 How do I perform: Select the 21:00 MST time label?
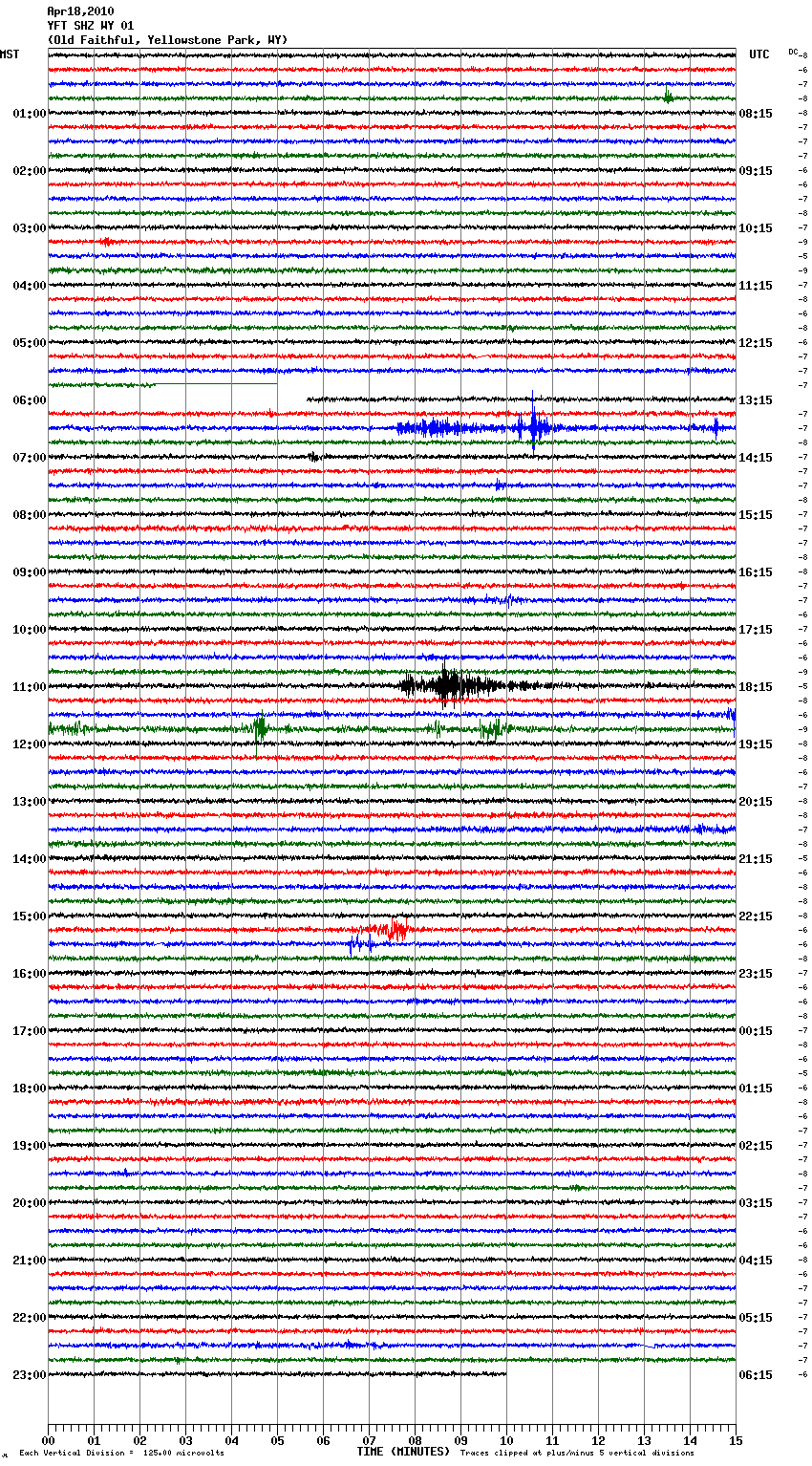pos(29,1261)
